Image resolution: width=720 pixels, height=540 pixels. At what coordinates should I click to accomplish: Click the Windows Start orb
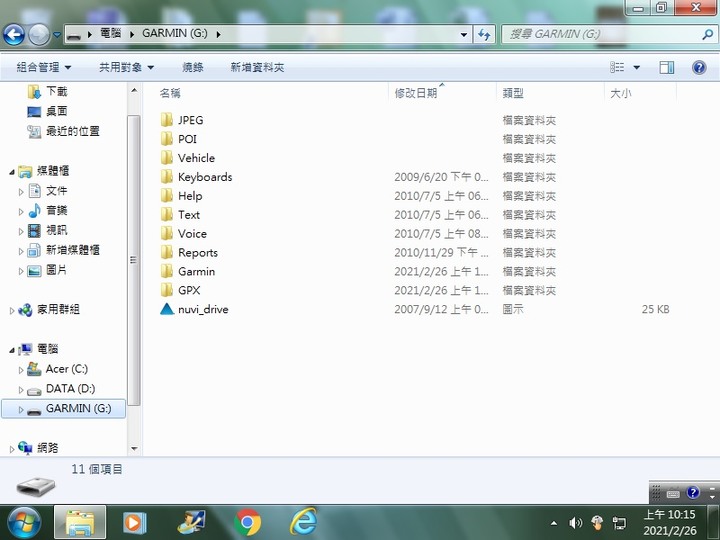24,523
